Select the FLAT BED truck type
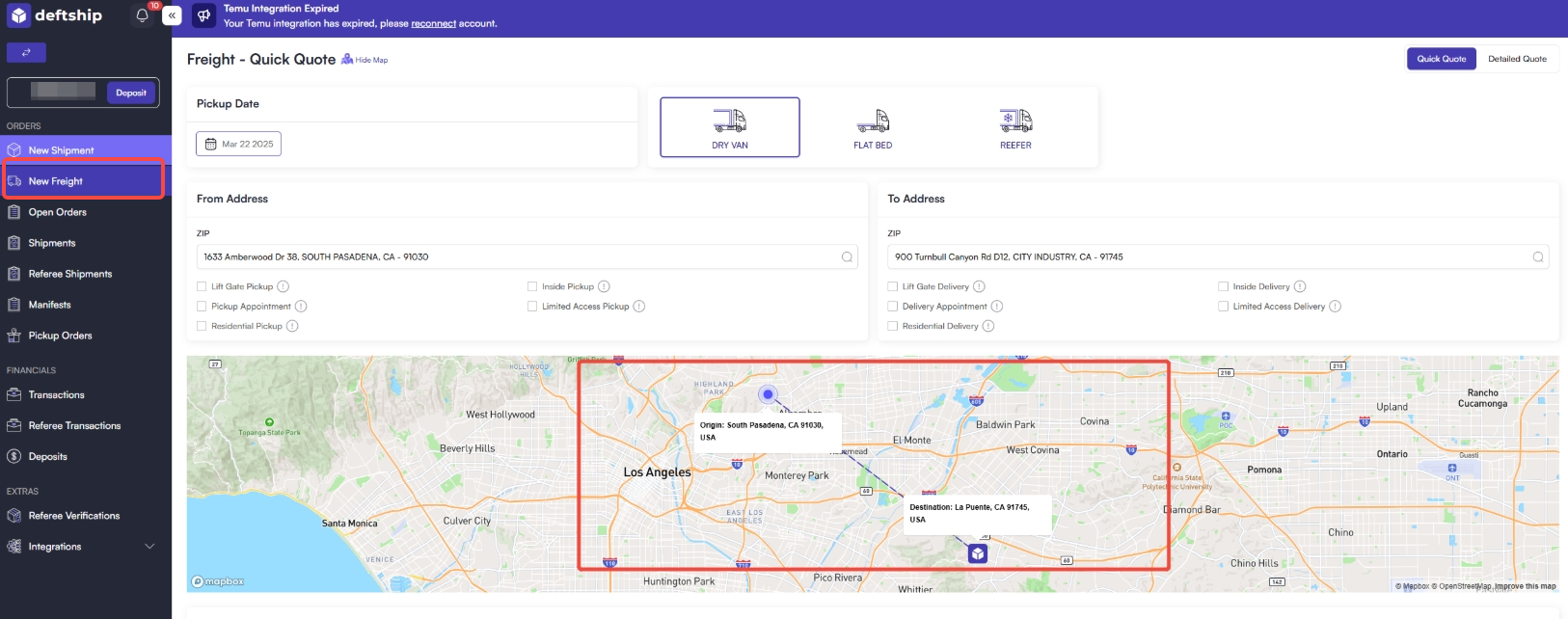 tap(873, 127)
